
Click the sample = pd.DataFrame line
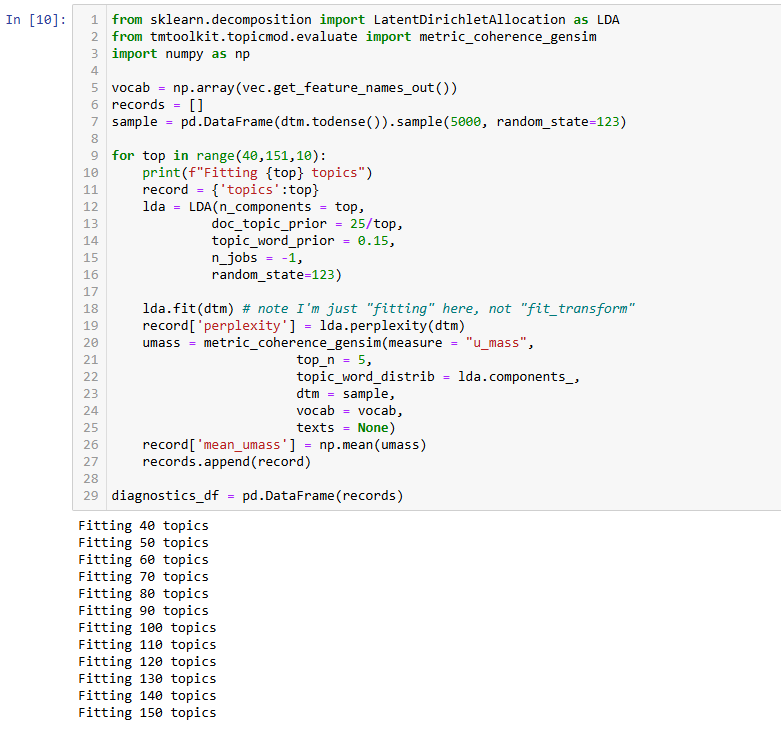click(369, 122)
